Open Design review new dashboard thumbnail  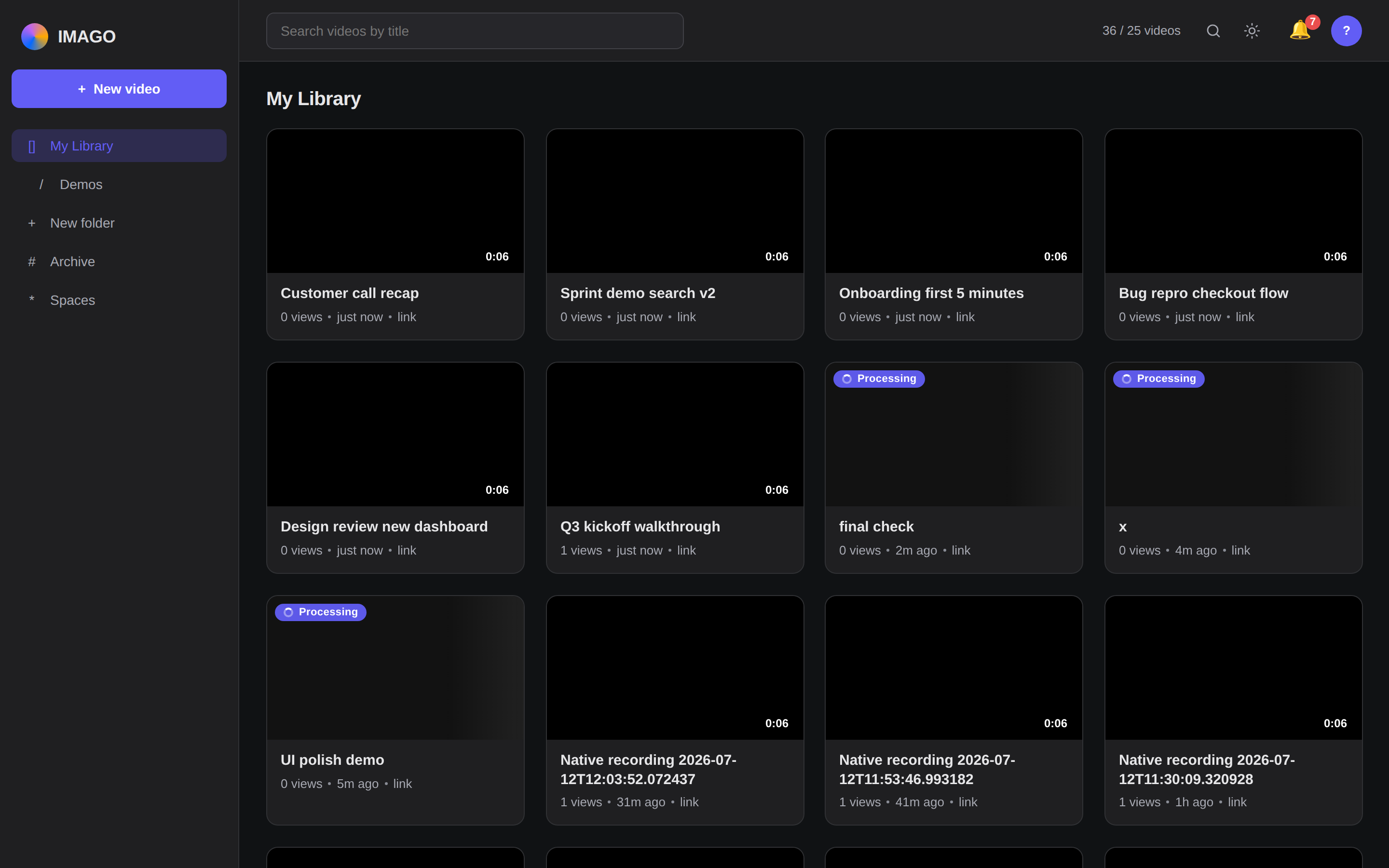395,434
